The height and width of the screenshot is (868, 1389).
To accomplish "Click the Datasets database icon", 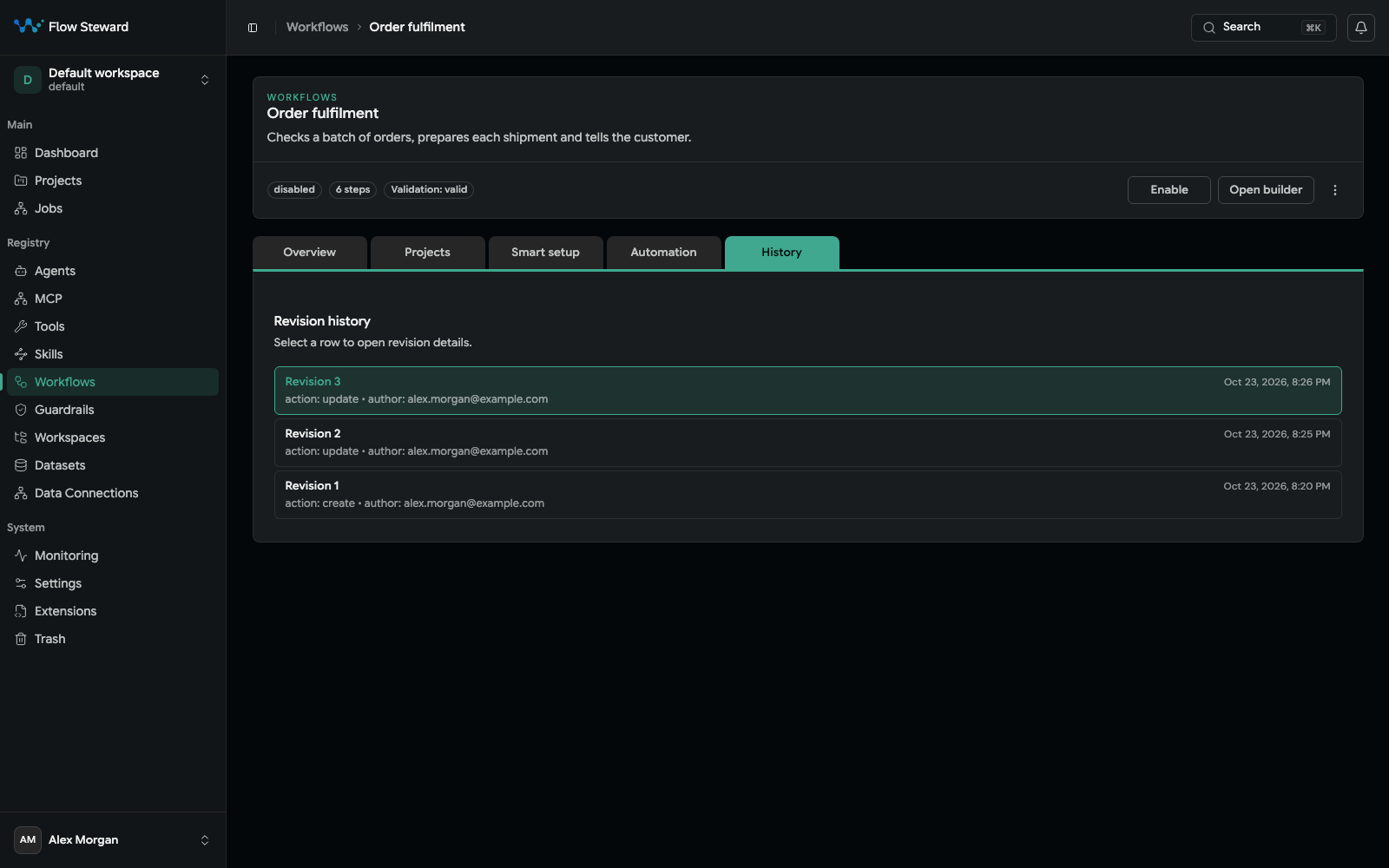I will tap(21, 465).
